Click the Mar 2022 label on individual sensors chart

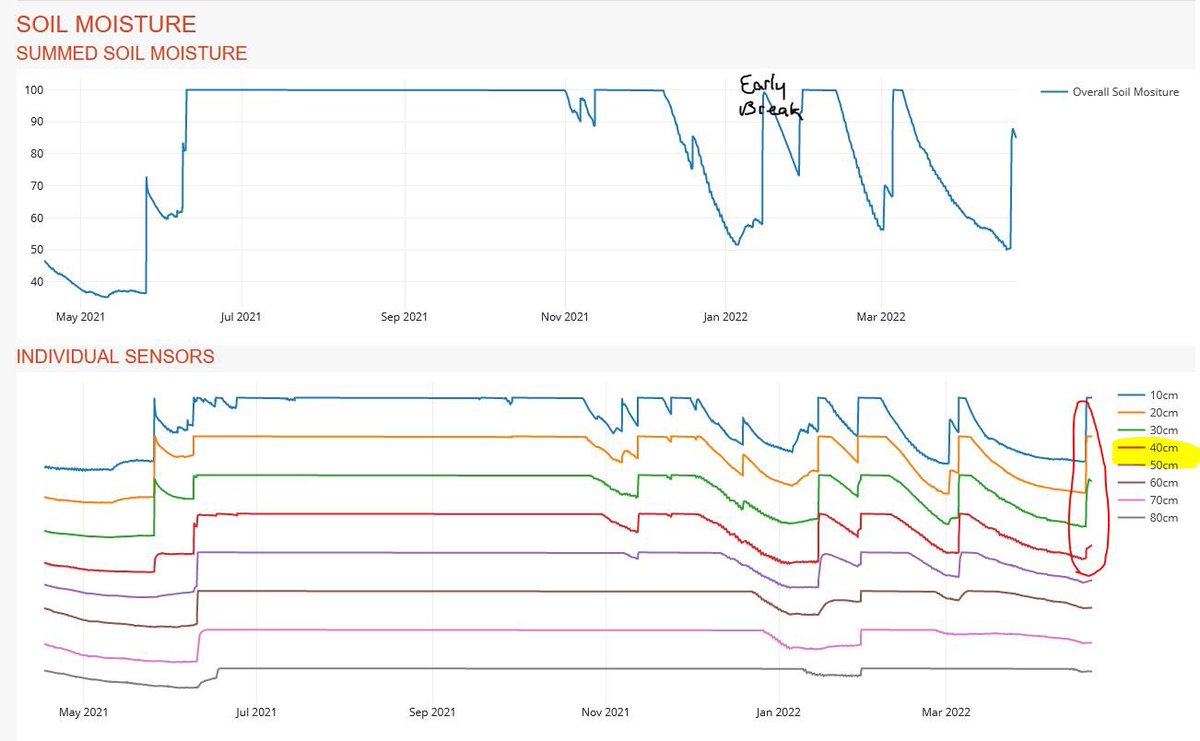point(946,713)
